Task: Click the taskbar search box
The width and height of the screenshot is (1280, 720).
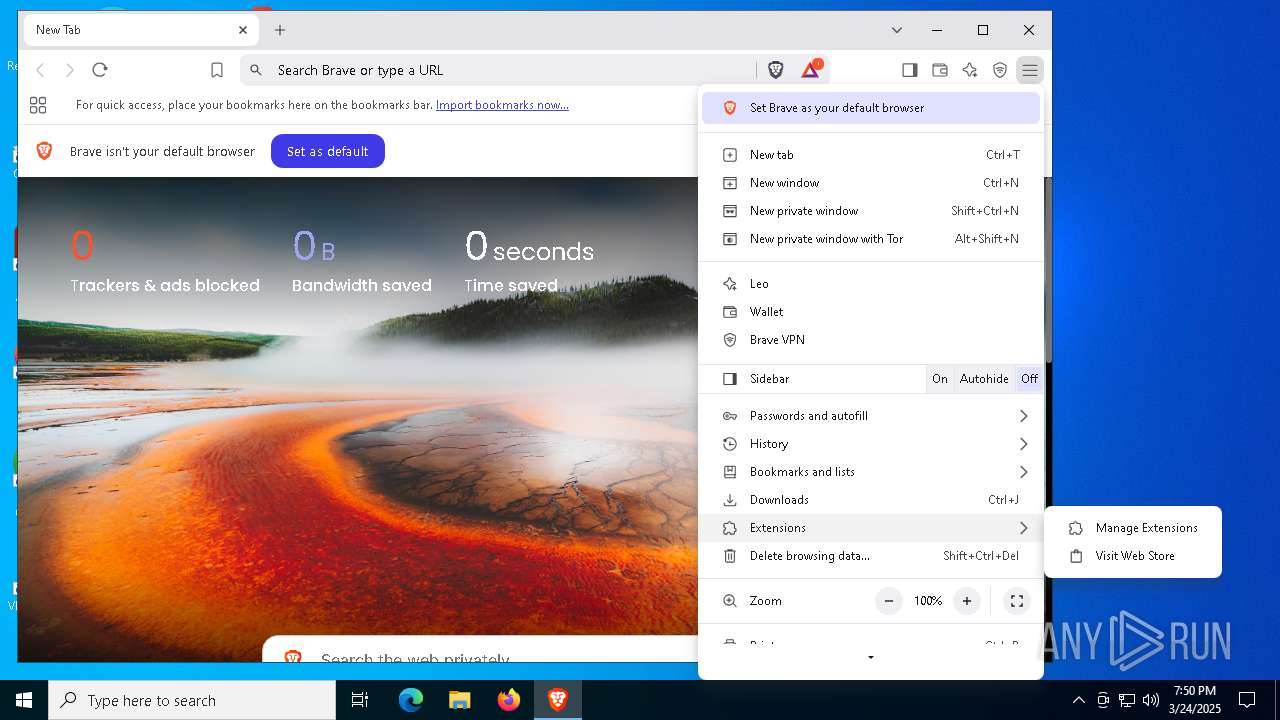Action: coord(192,700)
